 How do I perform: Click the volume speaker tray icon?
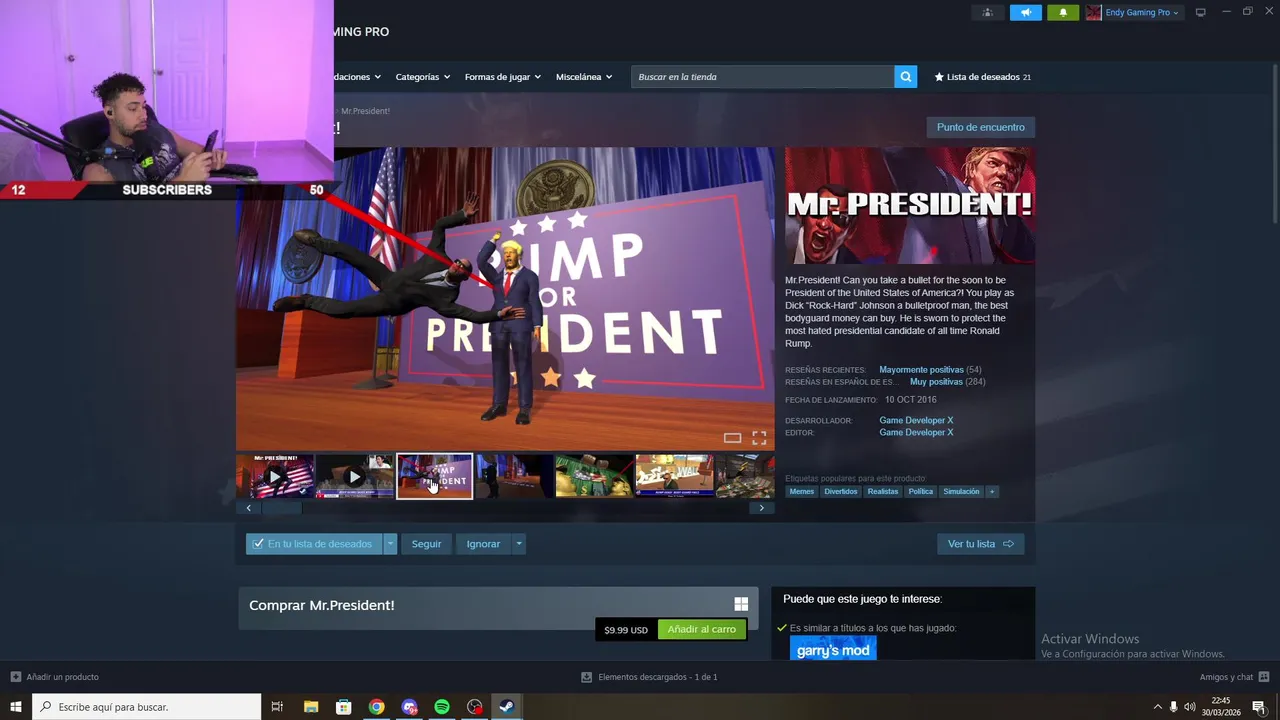[x=1189, y=707]
